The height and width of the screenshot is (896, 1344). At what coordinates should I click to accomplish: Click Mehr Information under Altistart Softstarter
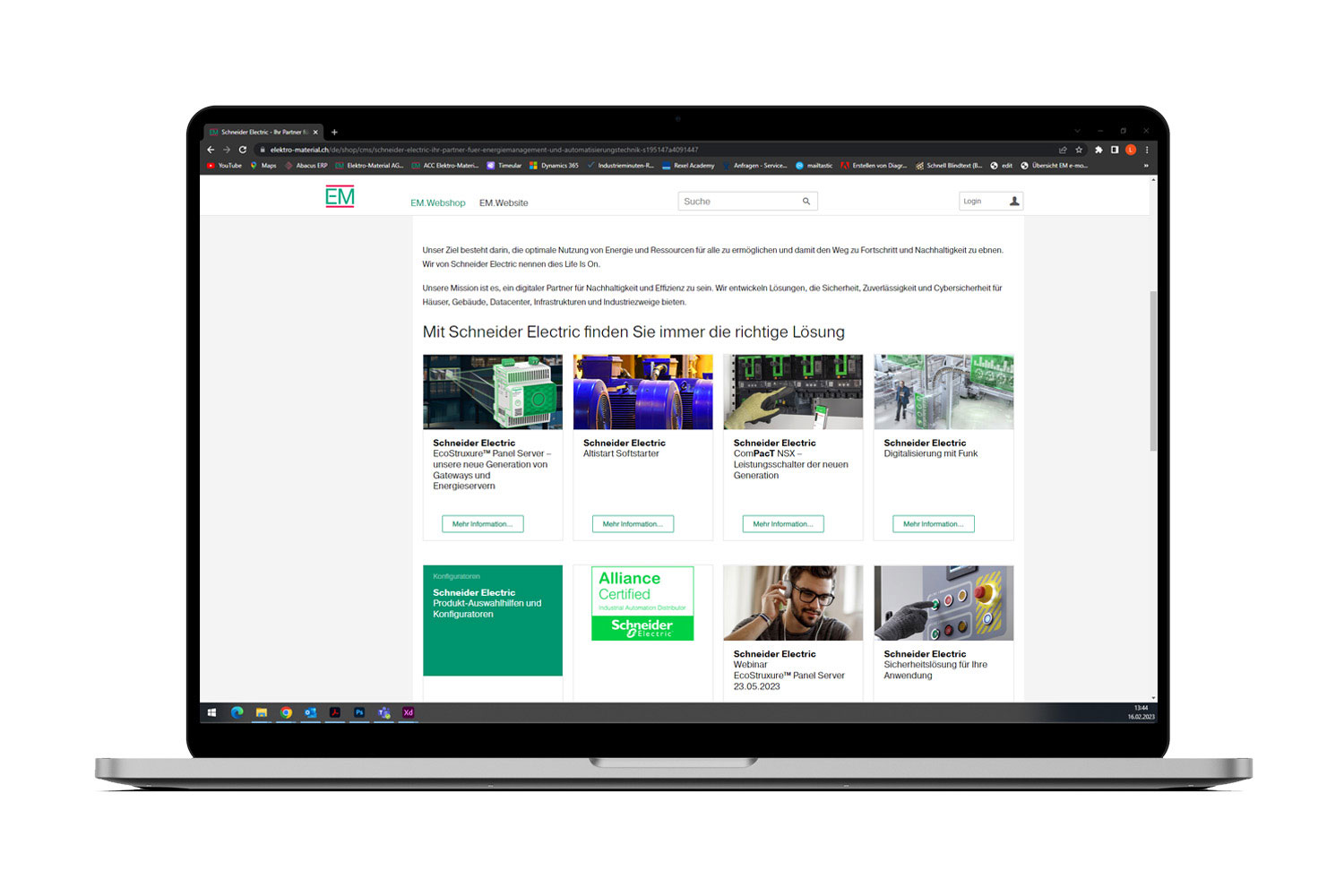coord(633,524)
